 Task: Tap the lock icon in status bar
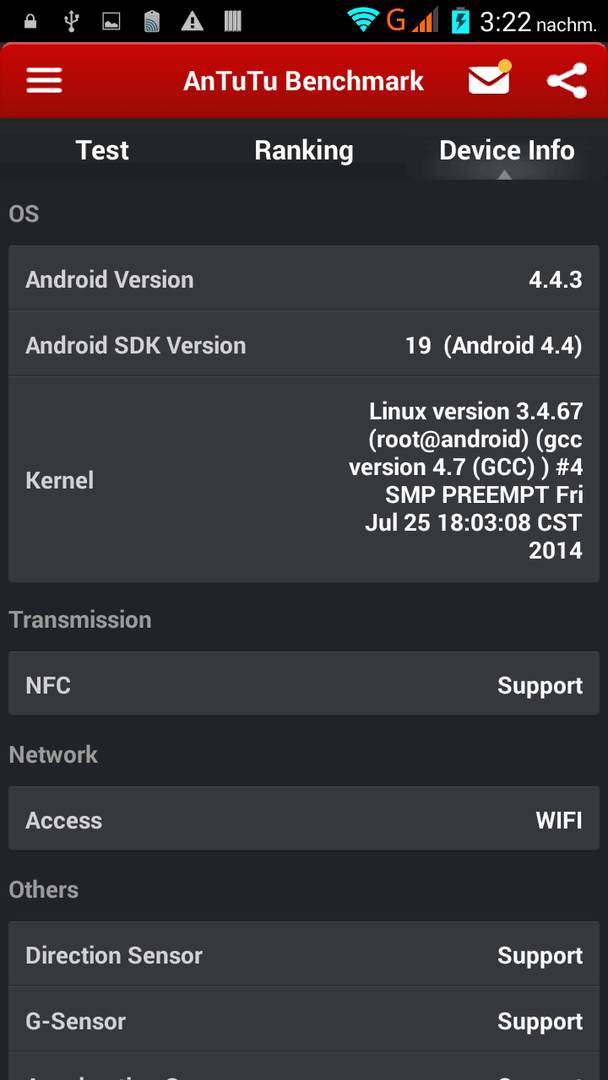(x=30, y=21)
